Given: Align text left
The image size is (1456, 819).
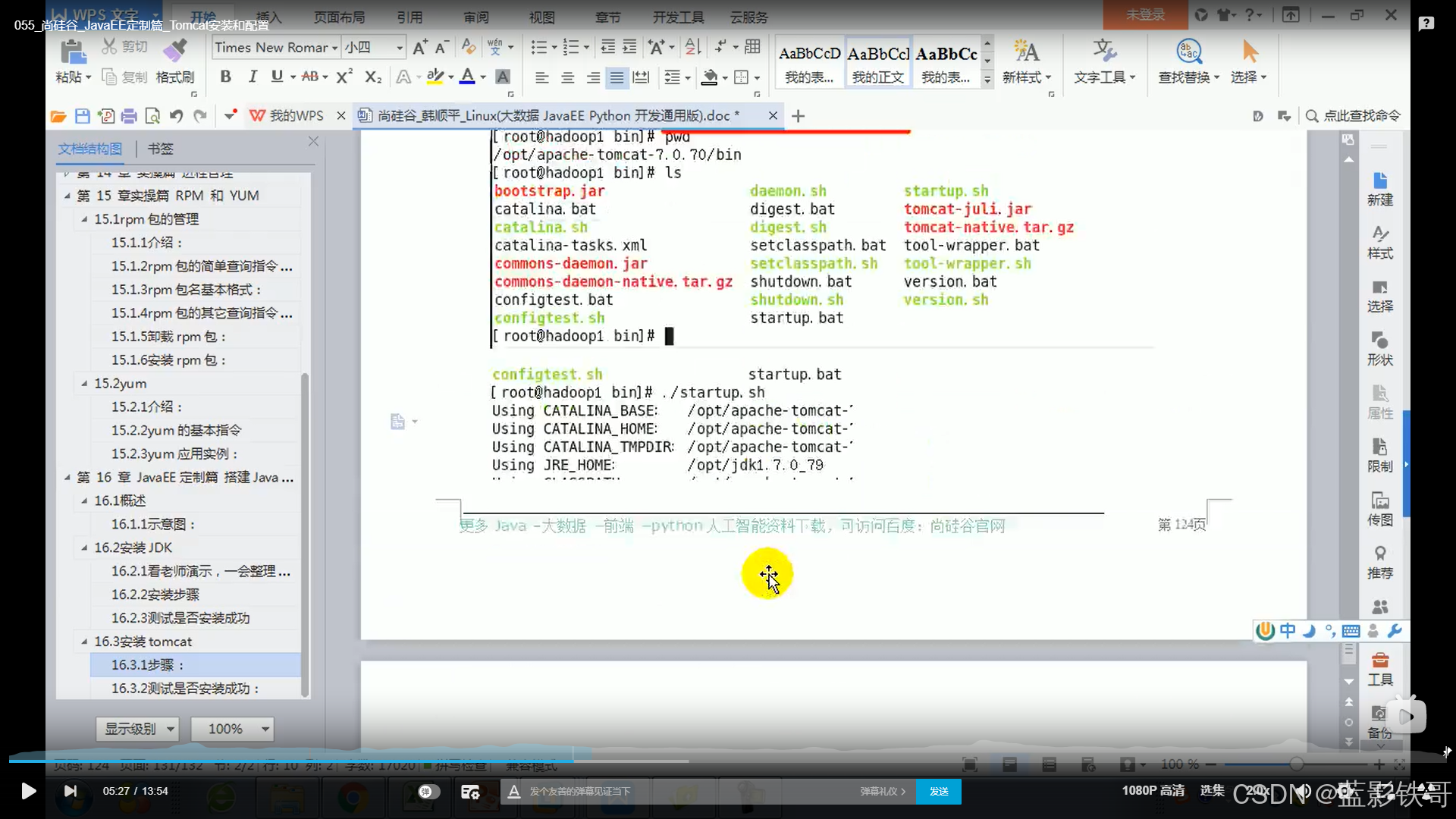Looking at the screenshot, I should tap(541, 77).
